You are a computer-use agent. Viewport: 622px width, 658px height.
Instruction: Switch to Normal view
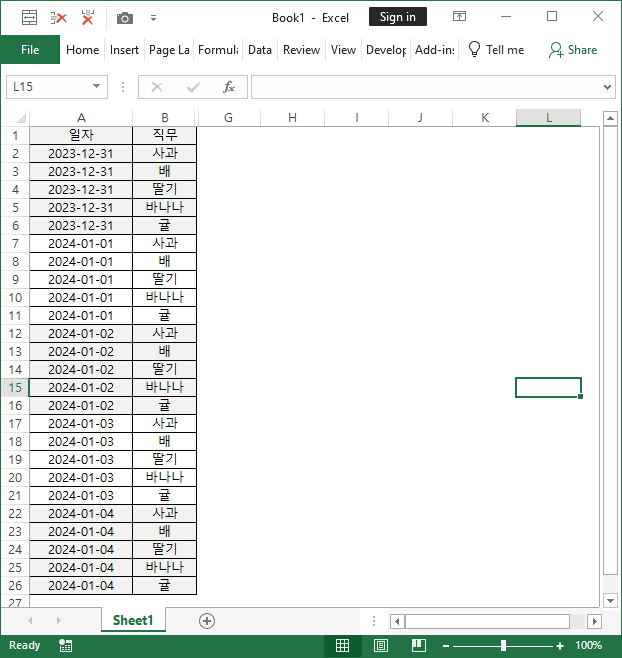tap(342, 645)
